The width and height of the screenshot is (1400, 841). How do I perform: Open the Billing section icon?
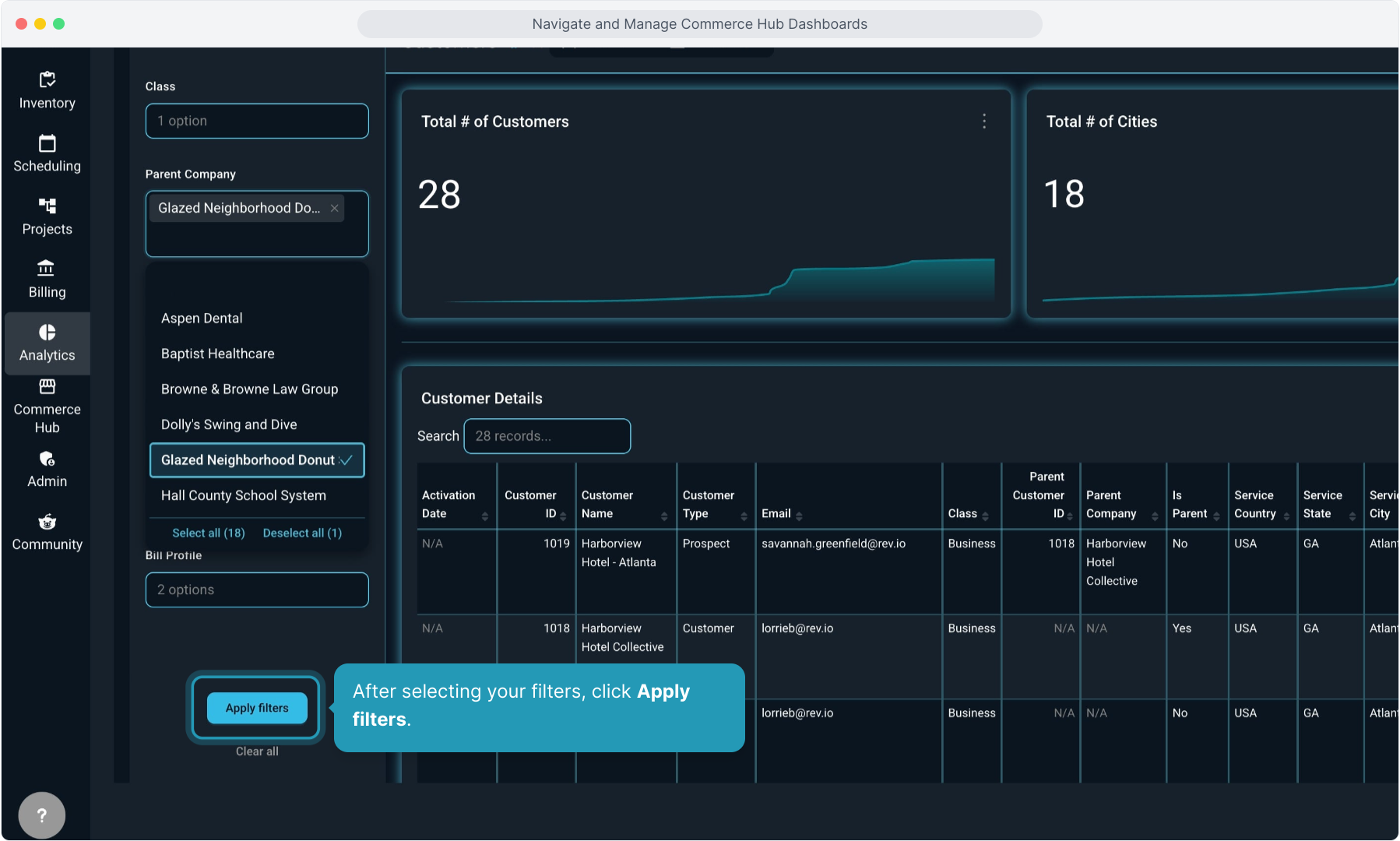[47, 269]
